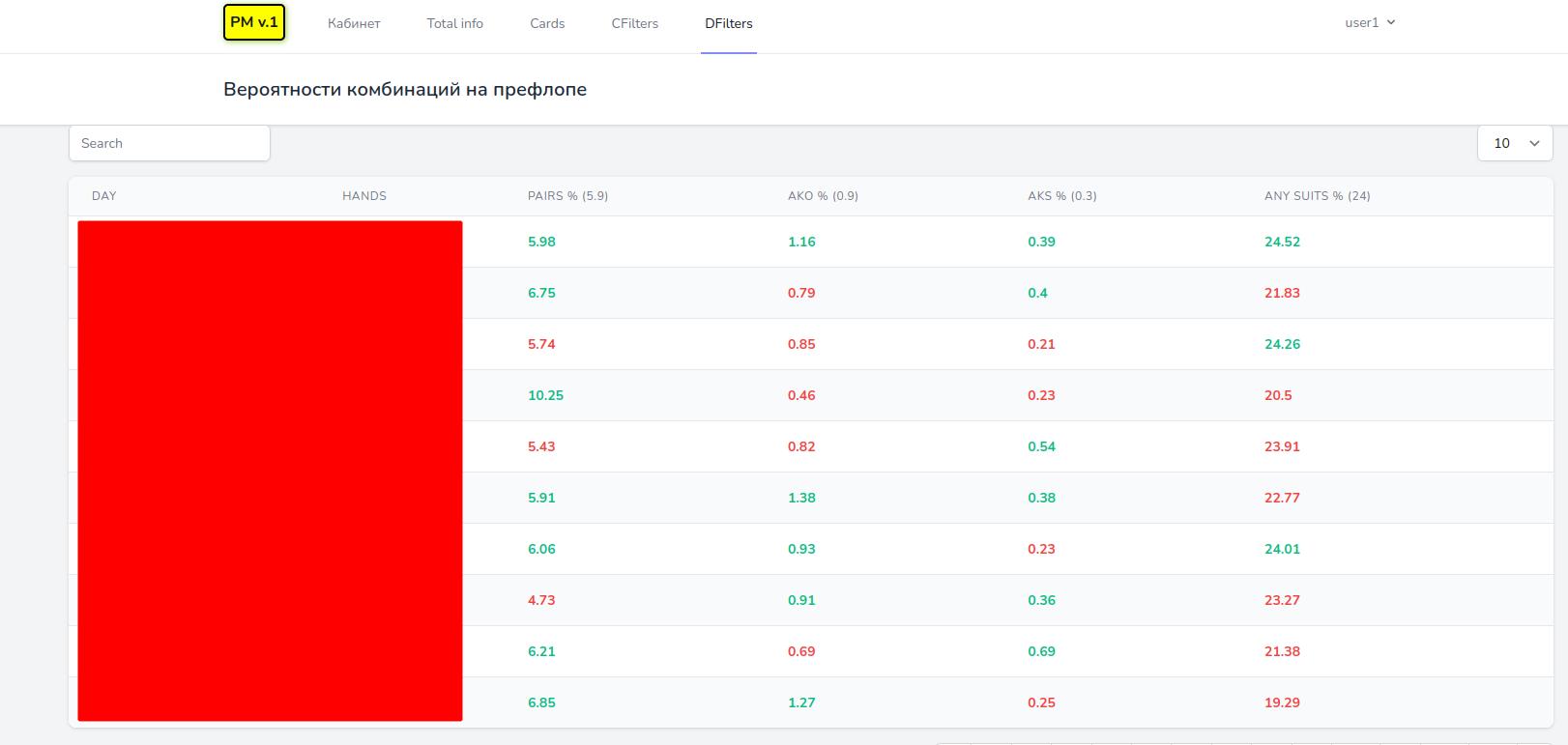The image size is (1568, 745).
Task: Sort by PAIRS % (5.9) column header
Action: pos(567,196)
